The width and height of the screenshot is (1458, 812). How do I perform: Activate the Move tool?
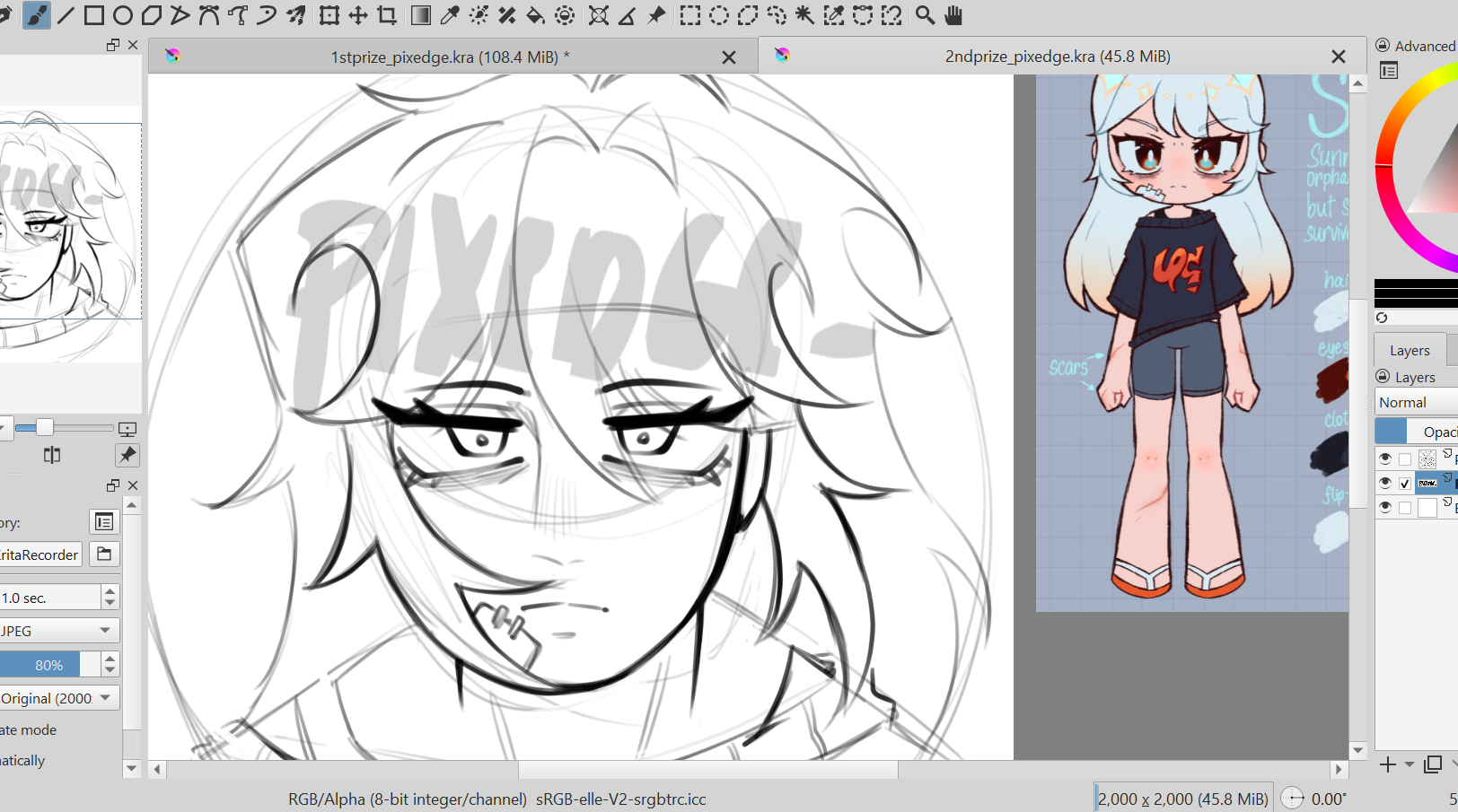coord(358,15)
